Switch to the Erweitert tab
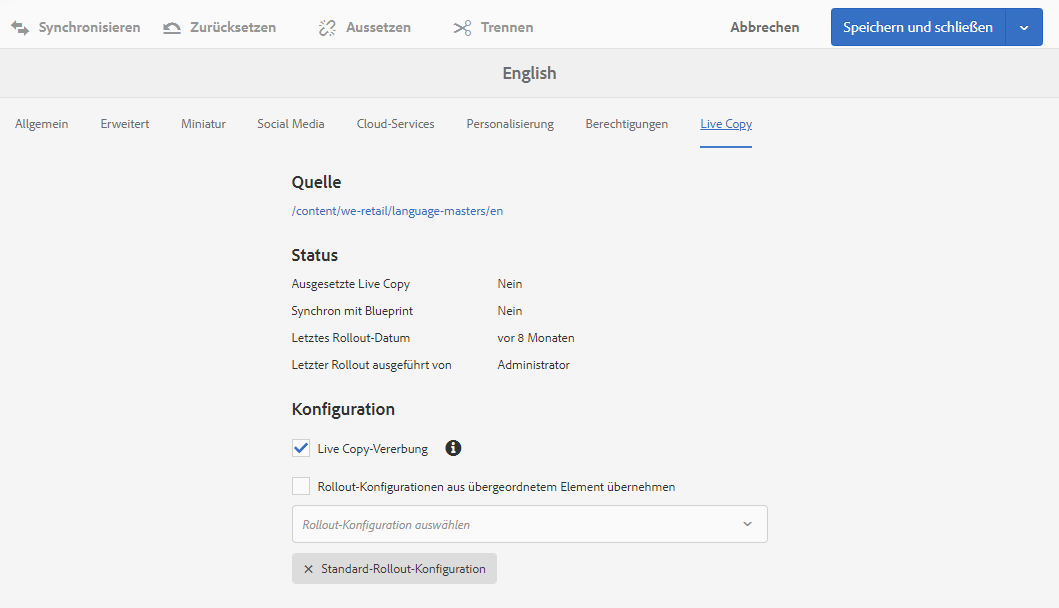 click(x=125, y=124)
